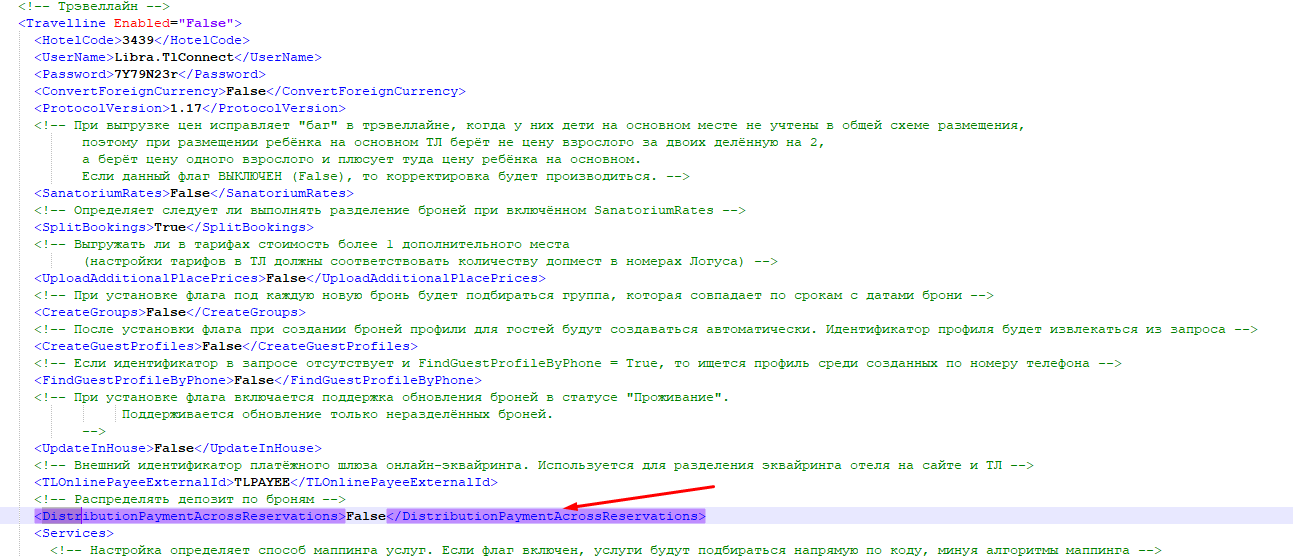Click the opening DistributionPaymentAcrossReservations tag
The height and width of the screenshot is (556, 1293).
coord(190,516)
